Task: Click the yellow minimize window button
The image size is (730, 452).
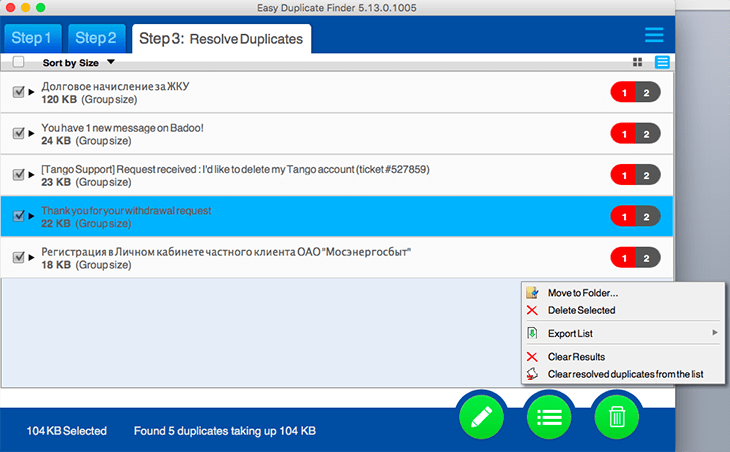Action: tap(26, 7)
